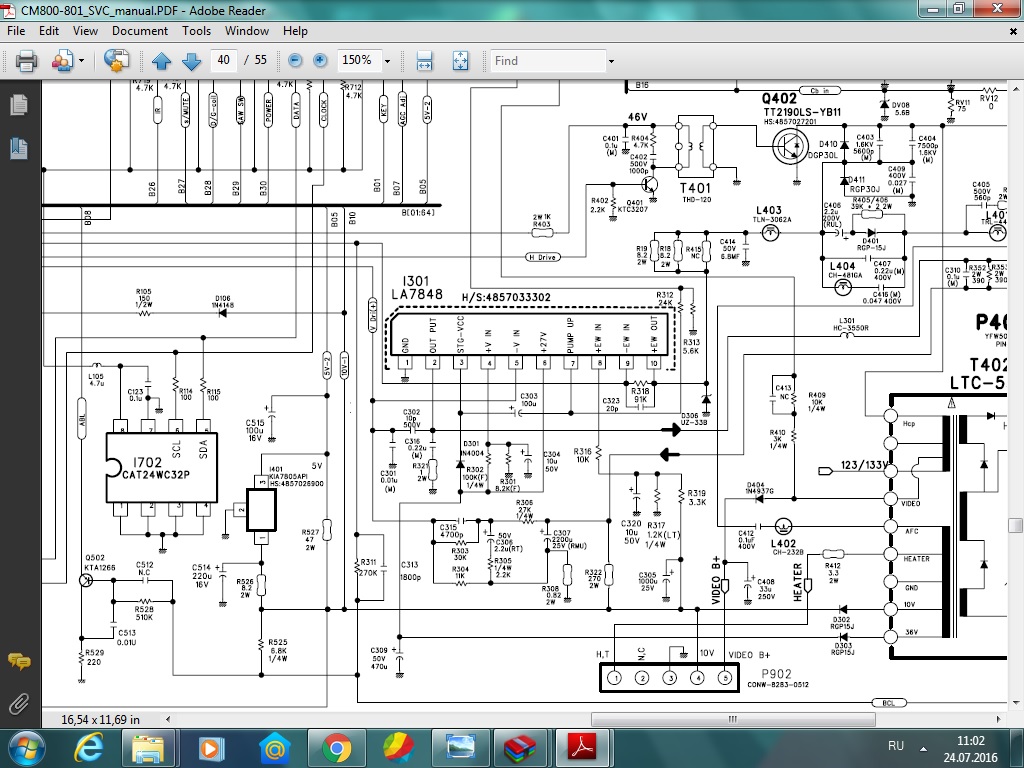This screenshot has width=1024, height=768.
Task: Click the Print icon in the toolbar
Action: [x=26, y=61]
